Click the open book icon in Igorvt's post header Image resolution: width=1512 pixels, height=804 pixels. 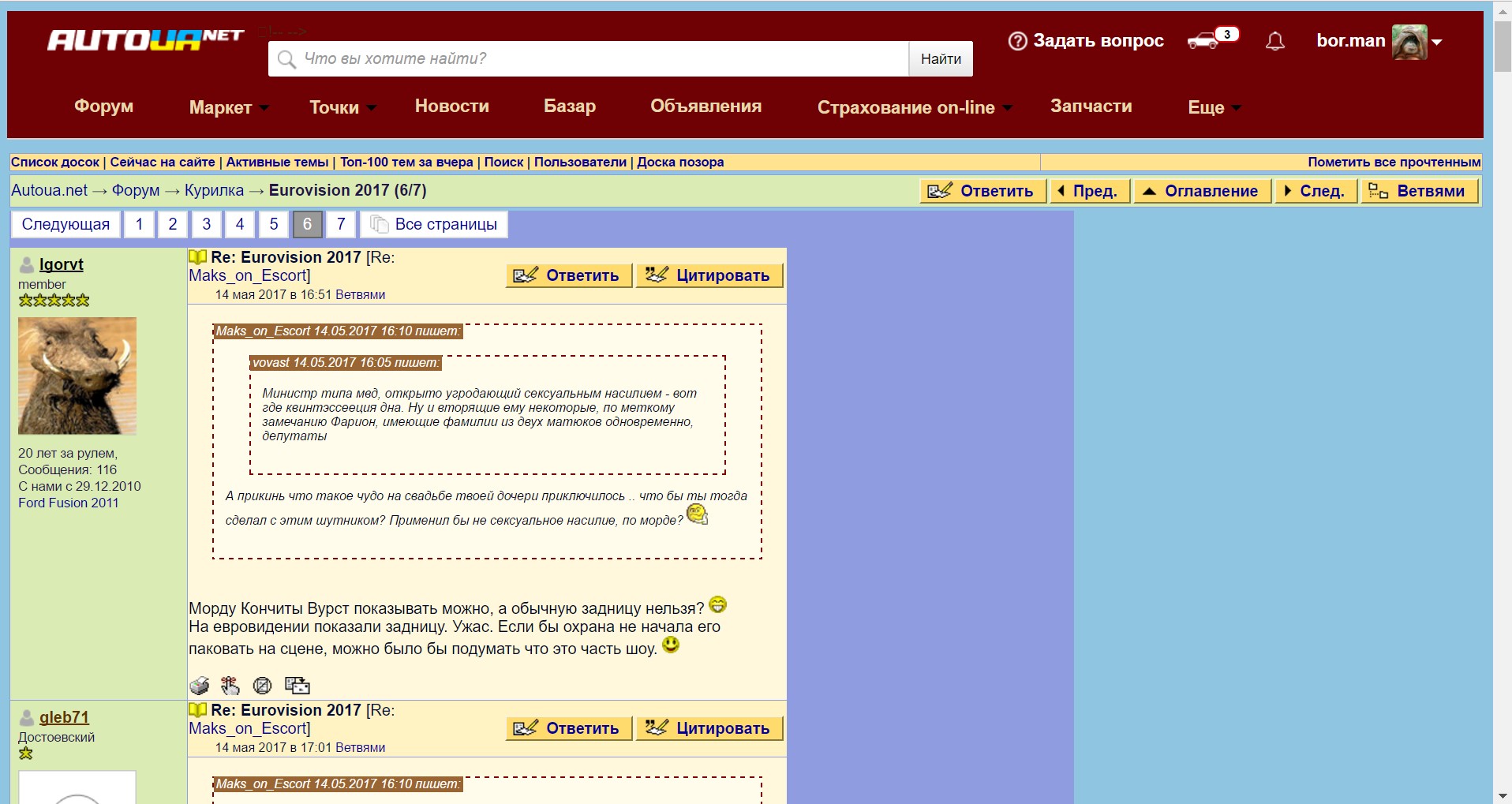point(197,257)
